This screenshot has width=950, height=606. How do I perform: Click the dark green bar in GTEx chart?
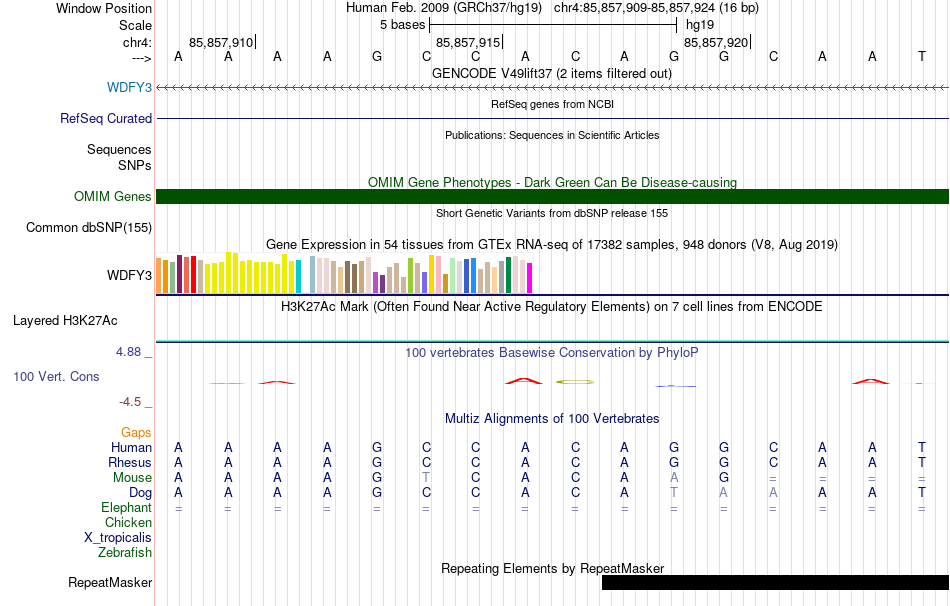click(508, 275)
